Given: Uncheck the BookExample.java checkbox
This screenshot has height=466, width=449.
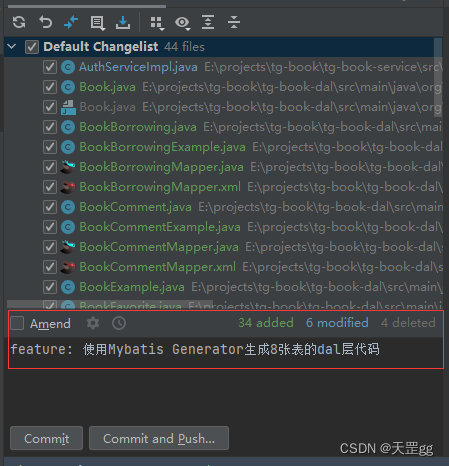Looking at the screenshot, I should tap(50, 287).
